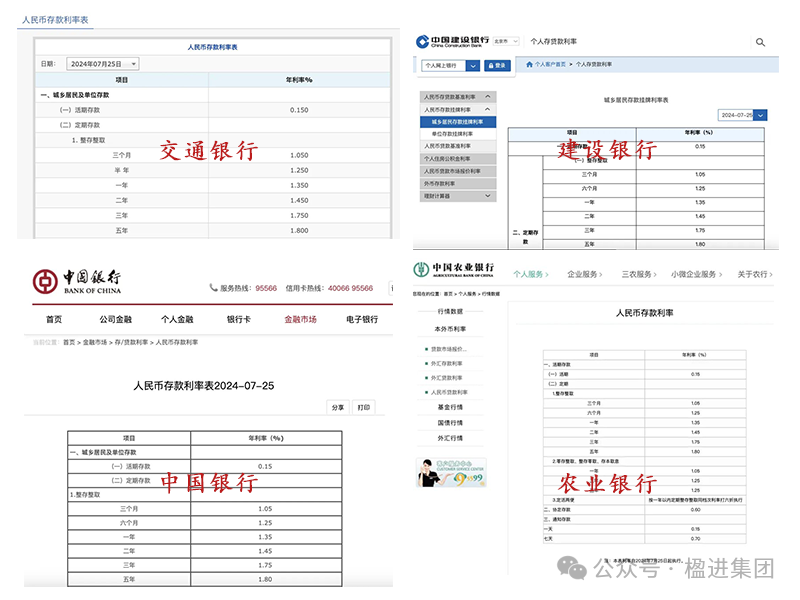Select 人民币贷款市场报价利率 in CCB sidebar

(458, 171)
